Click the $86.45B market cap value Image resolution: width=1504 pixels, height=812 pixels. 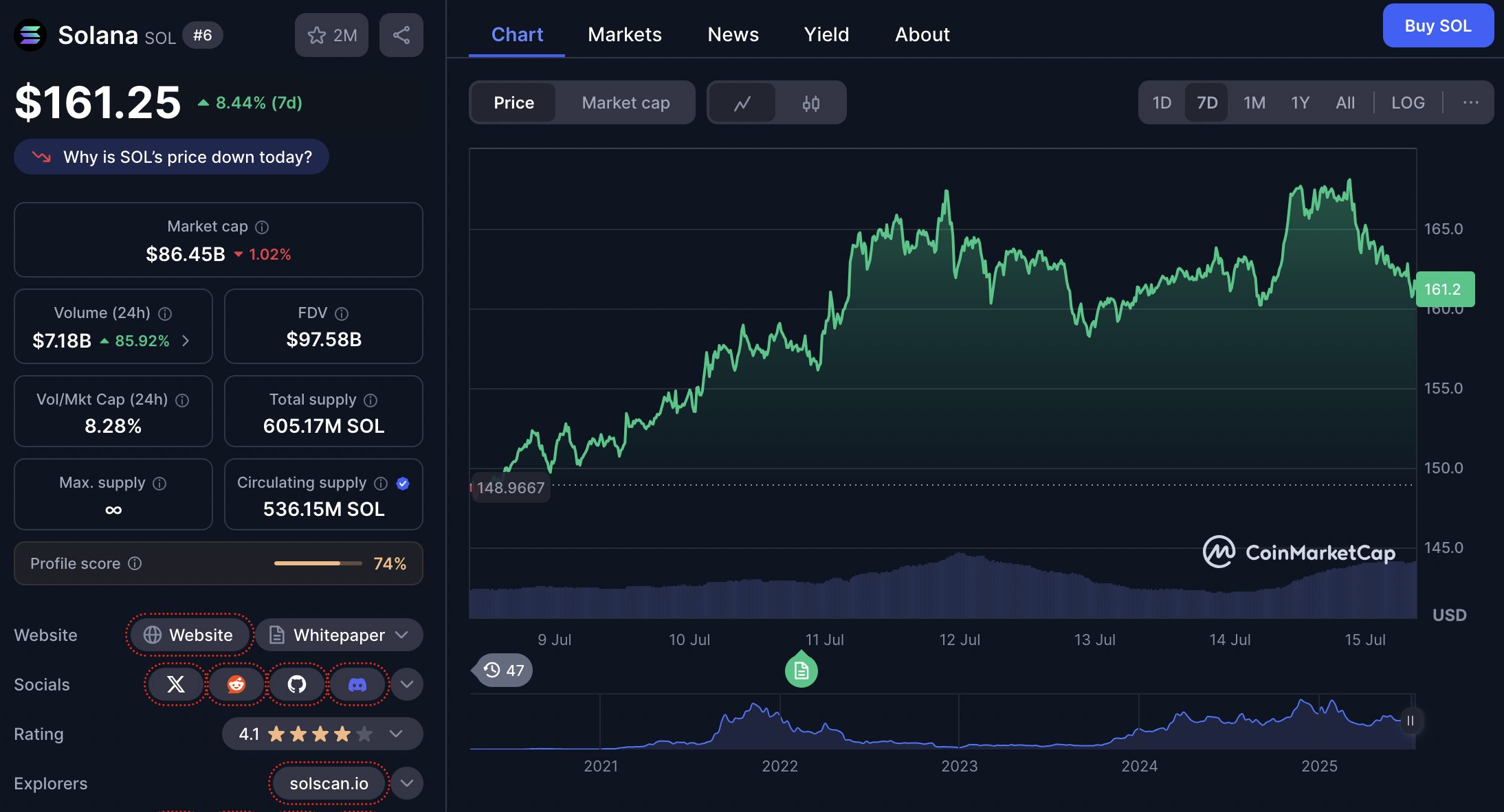[186, 254]
